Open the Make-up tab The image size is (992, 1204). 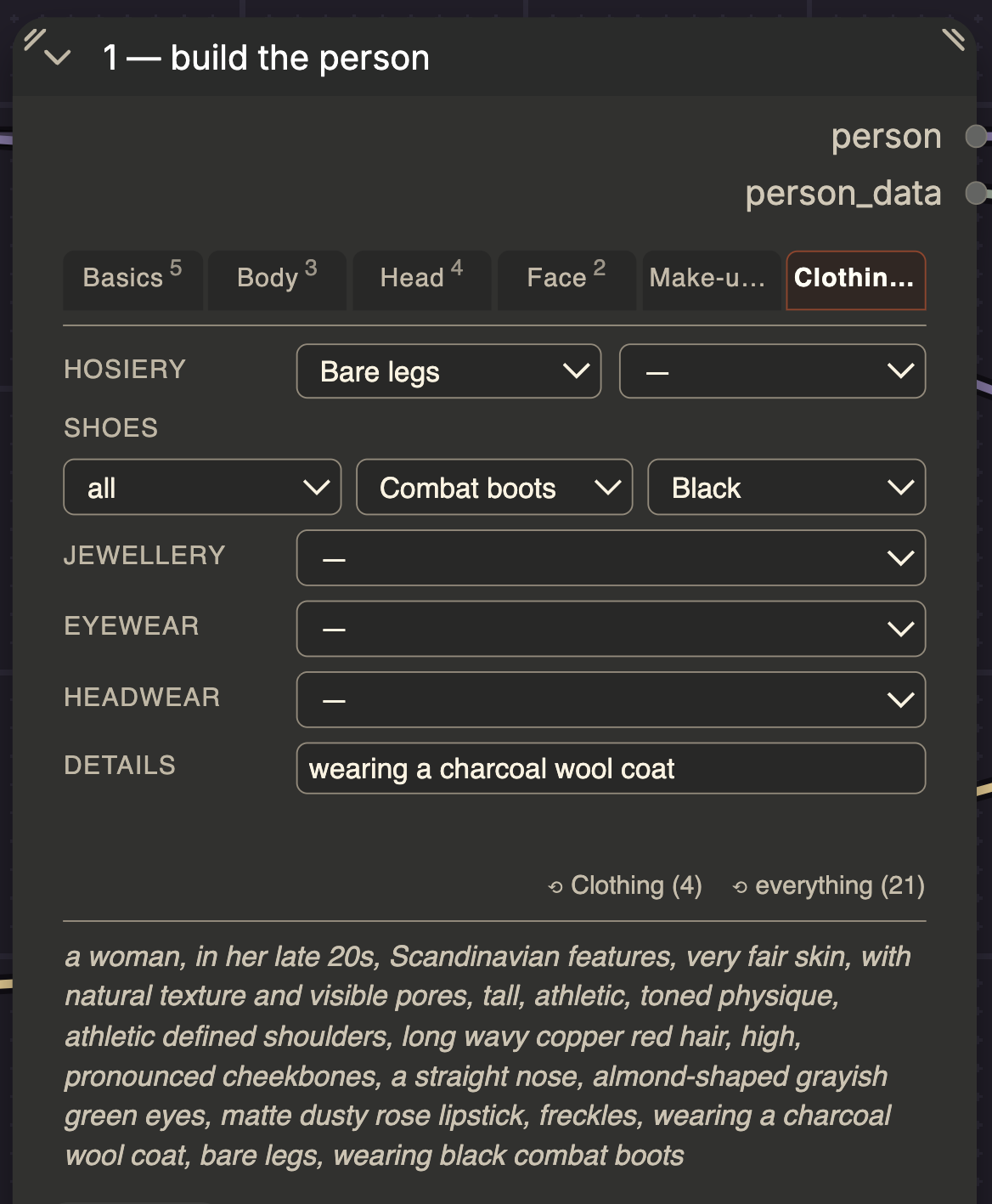712,280
